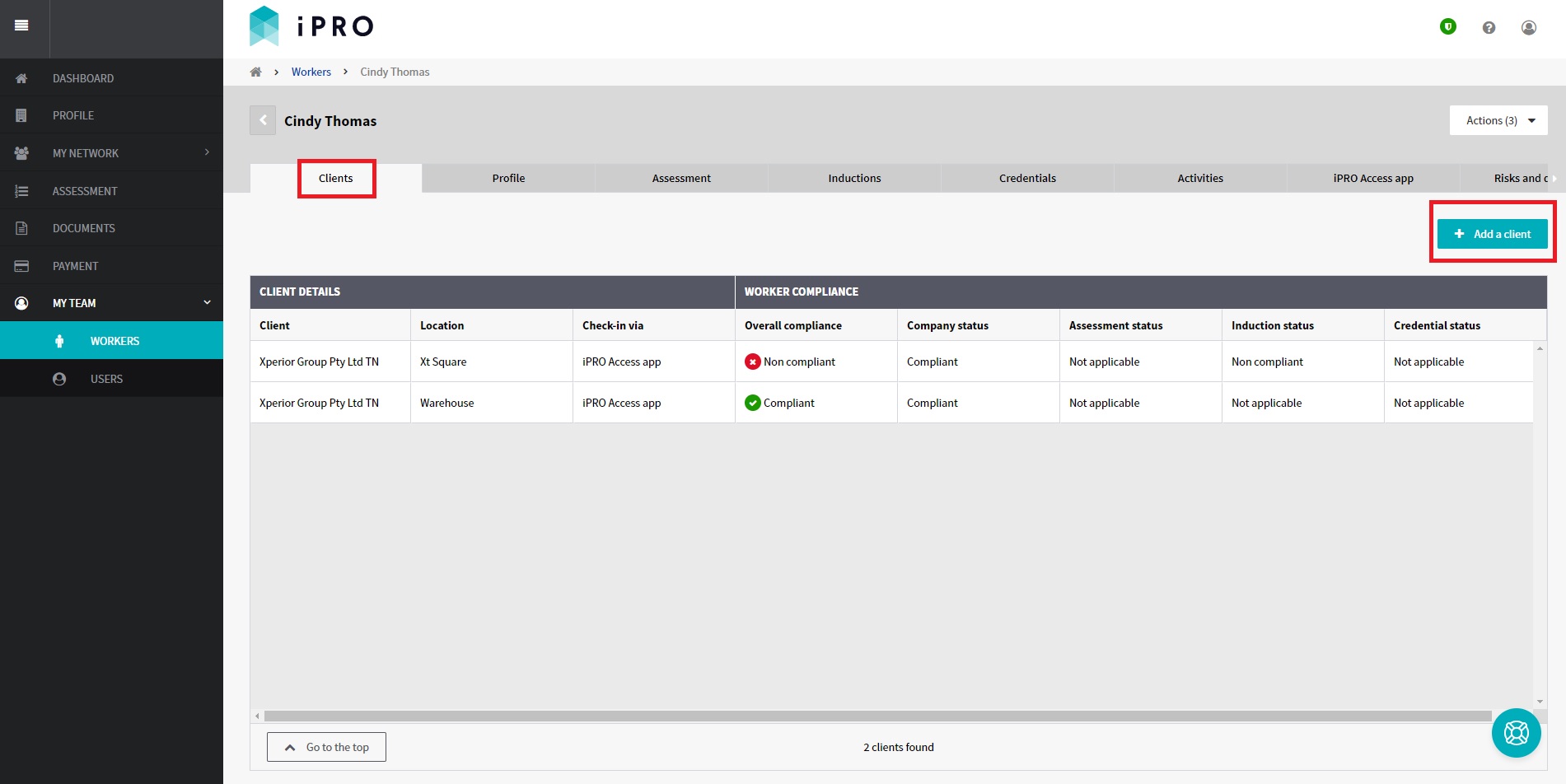Click the table scroll-down arrow

(x=1540, y=702)
